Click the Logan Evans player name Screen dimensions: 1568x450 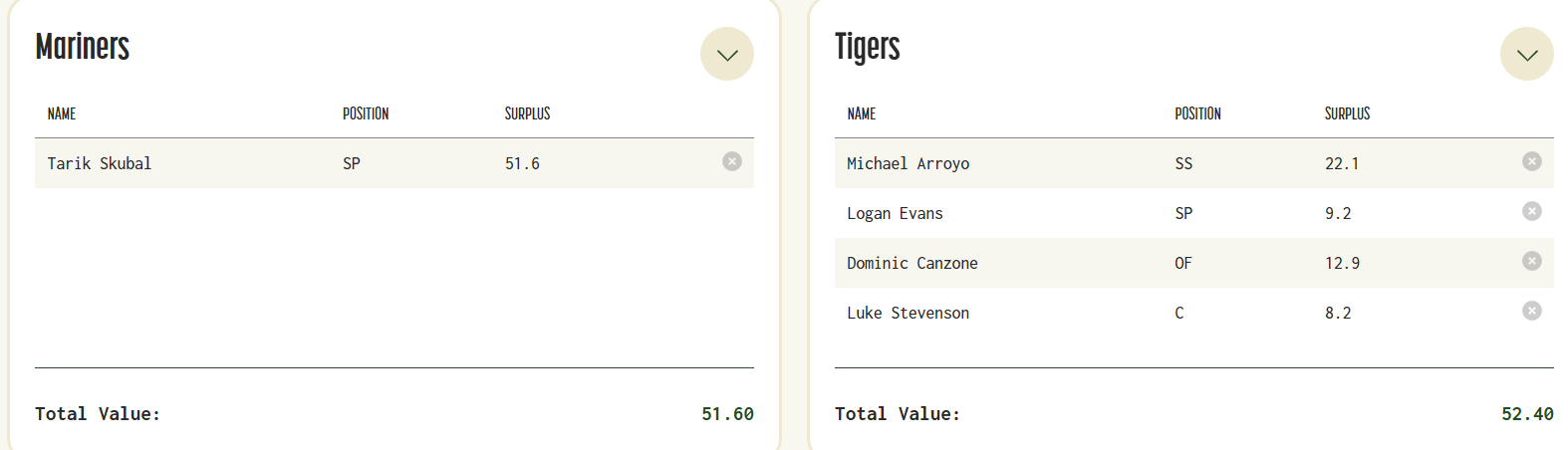click(x=895, y=213)
